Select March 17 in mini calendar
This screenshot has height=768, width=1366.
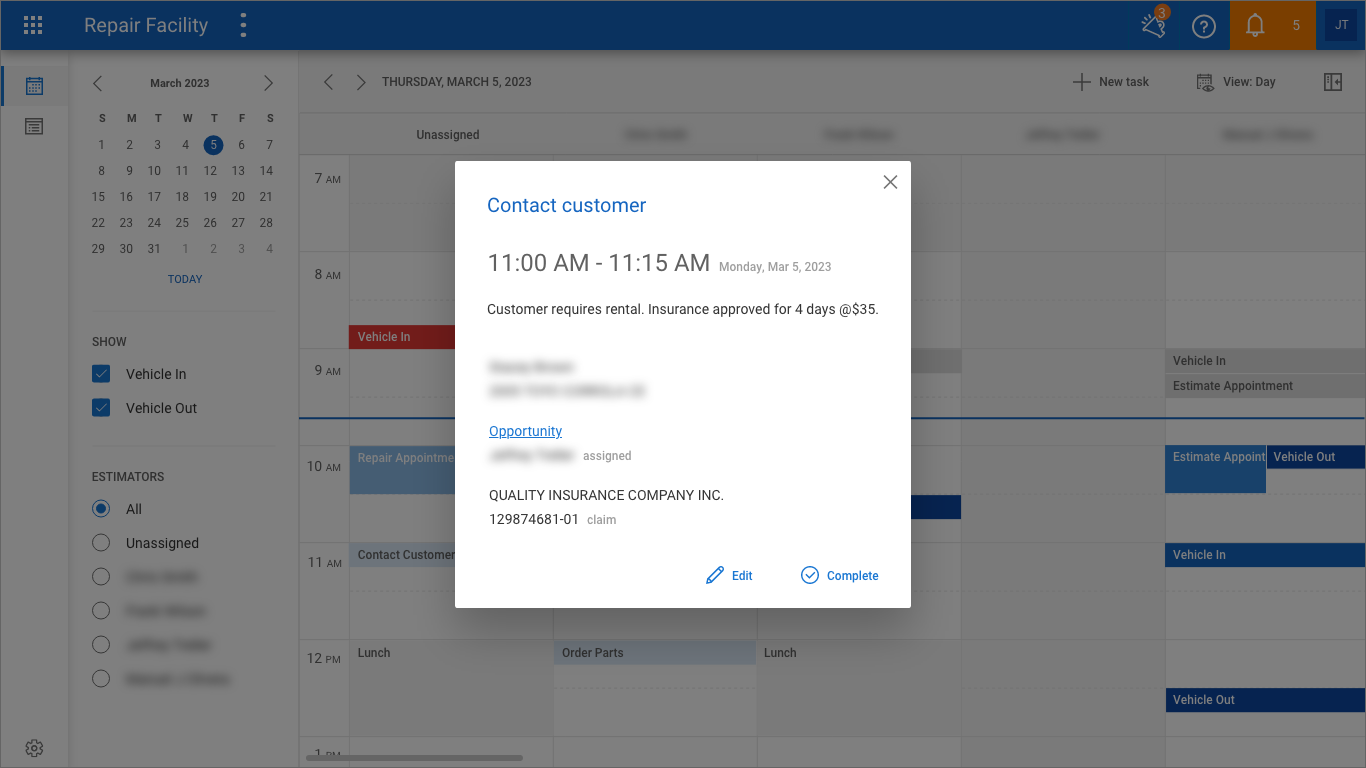pos(154,197)
